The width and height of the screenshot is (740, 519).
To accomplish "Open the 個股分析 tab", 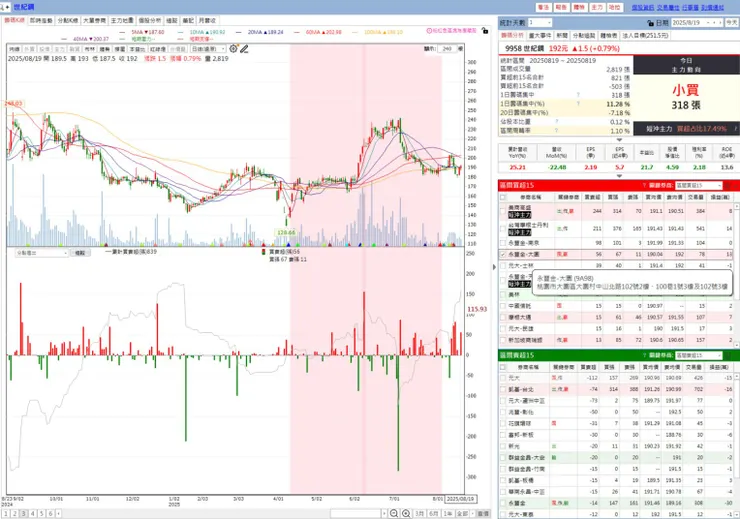I will pyautogui.click(x=150, y=21).
